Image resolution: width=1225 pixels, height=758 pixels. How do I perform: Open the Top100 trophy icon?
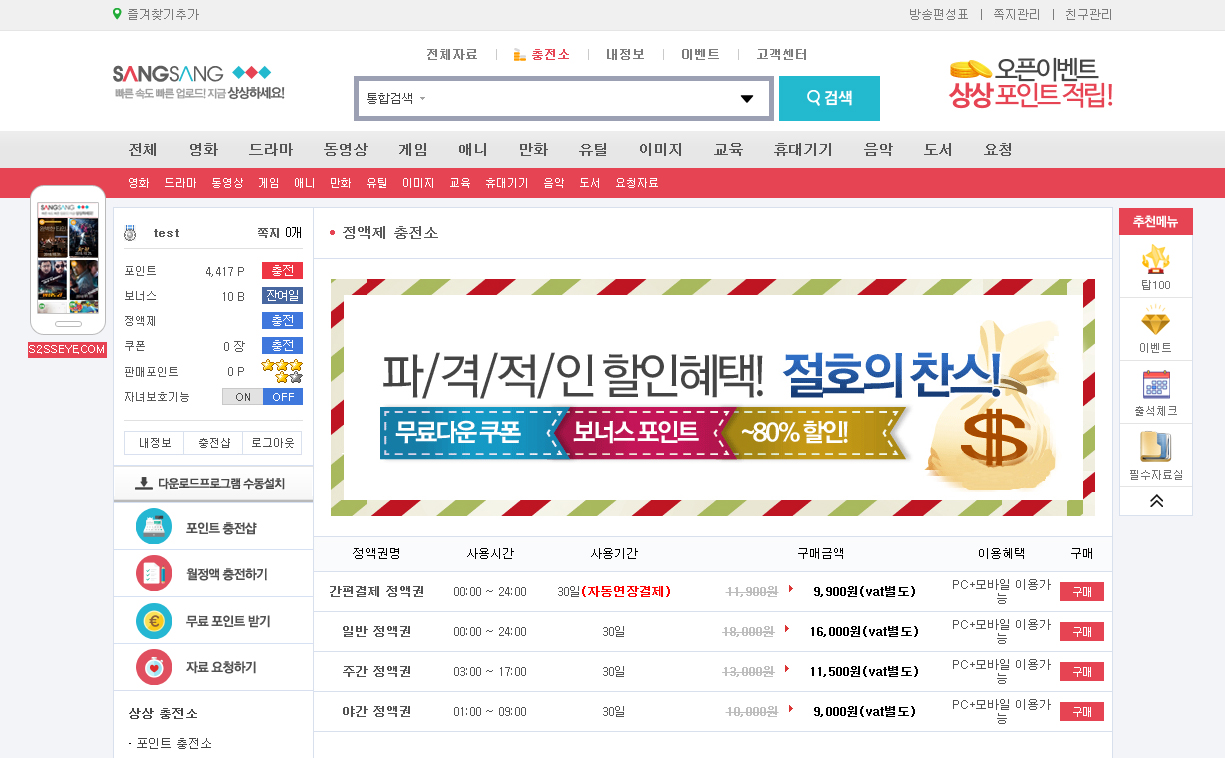click(1155, 260)
